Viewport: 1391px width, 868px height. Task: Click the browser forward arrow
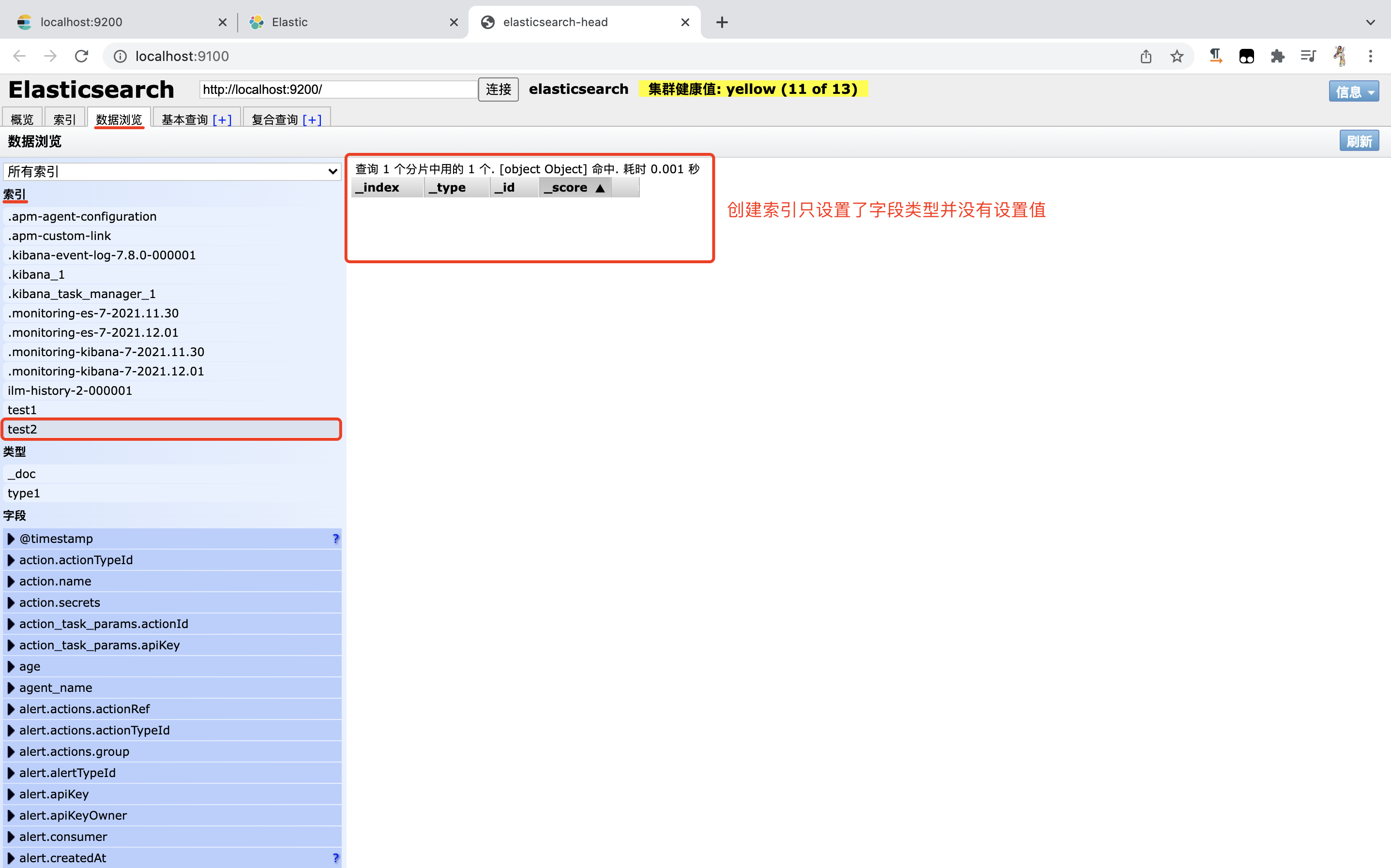tap(50, 56)
